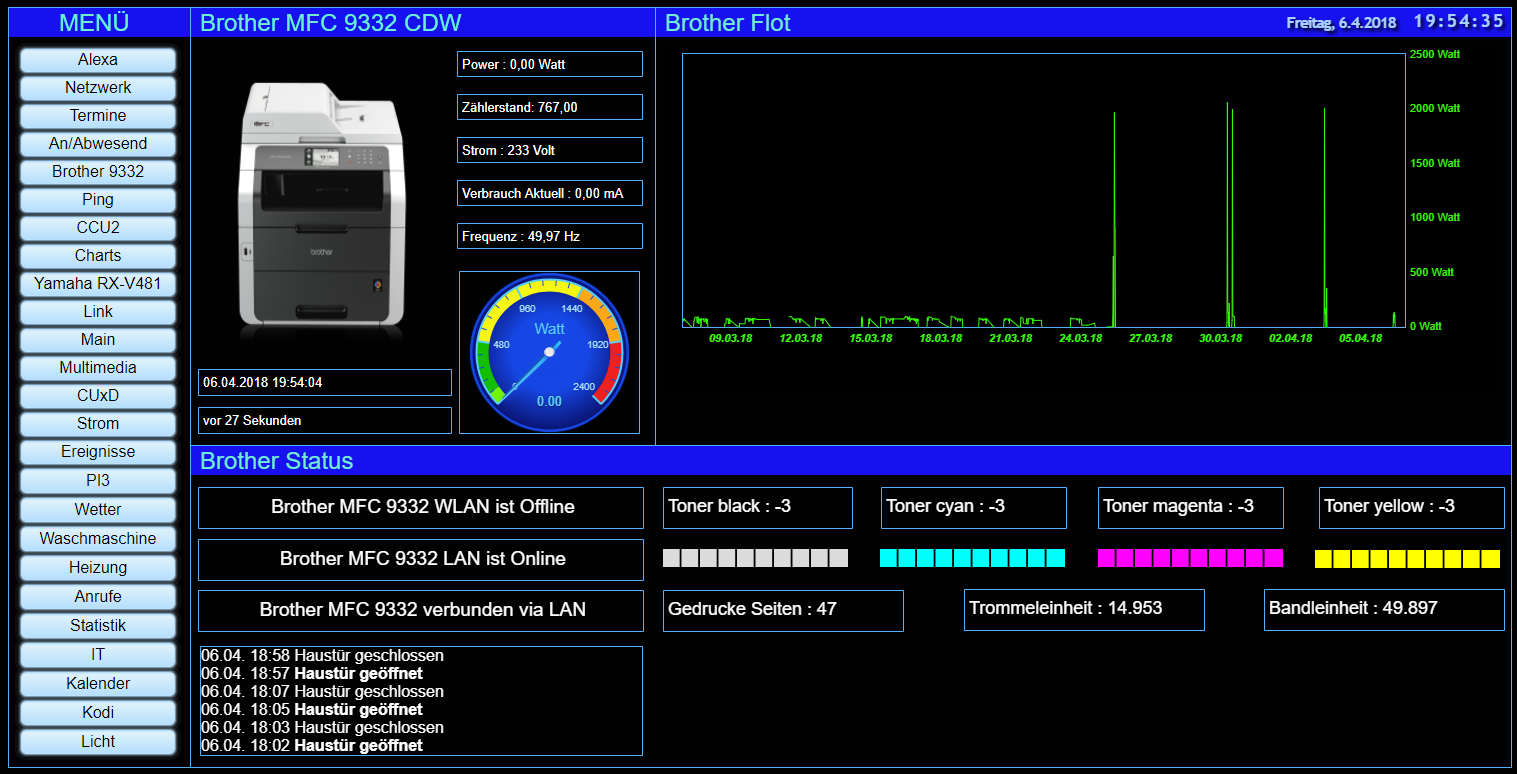Click the 18:58 Haustür geschlossen entry

[322, 656]
